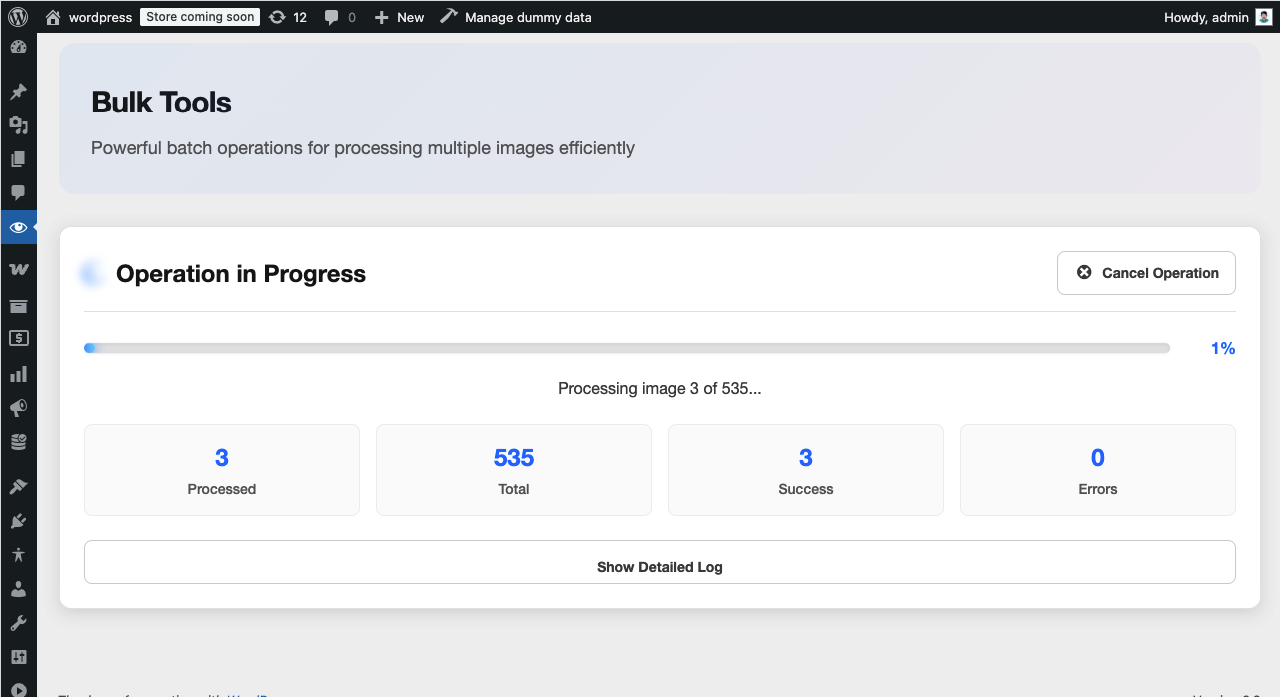Open Manage dummy data in the admin bar
Viewport: 1280px width, 697px height.
point(516,16)
